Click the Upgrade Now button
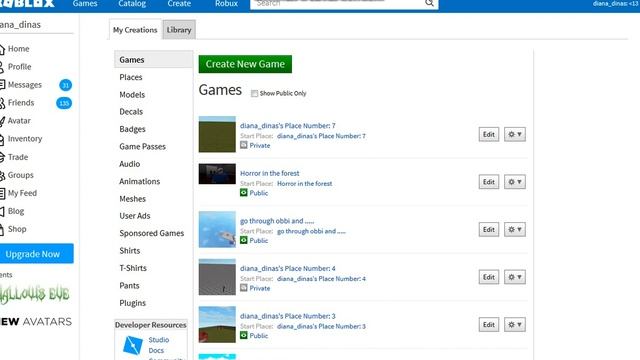 (36, 254)
